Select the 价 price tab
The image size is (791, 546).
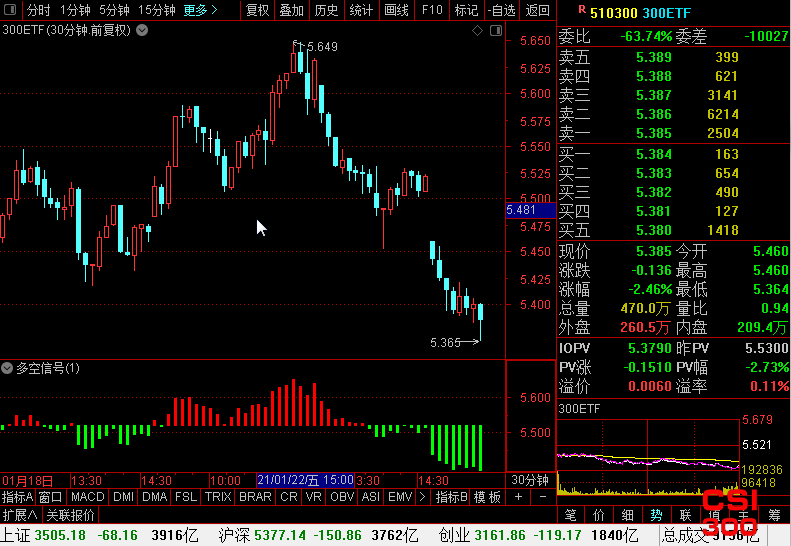click(x=599, y=515)
